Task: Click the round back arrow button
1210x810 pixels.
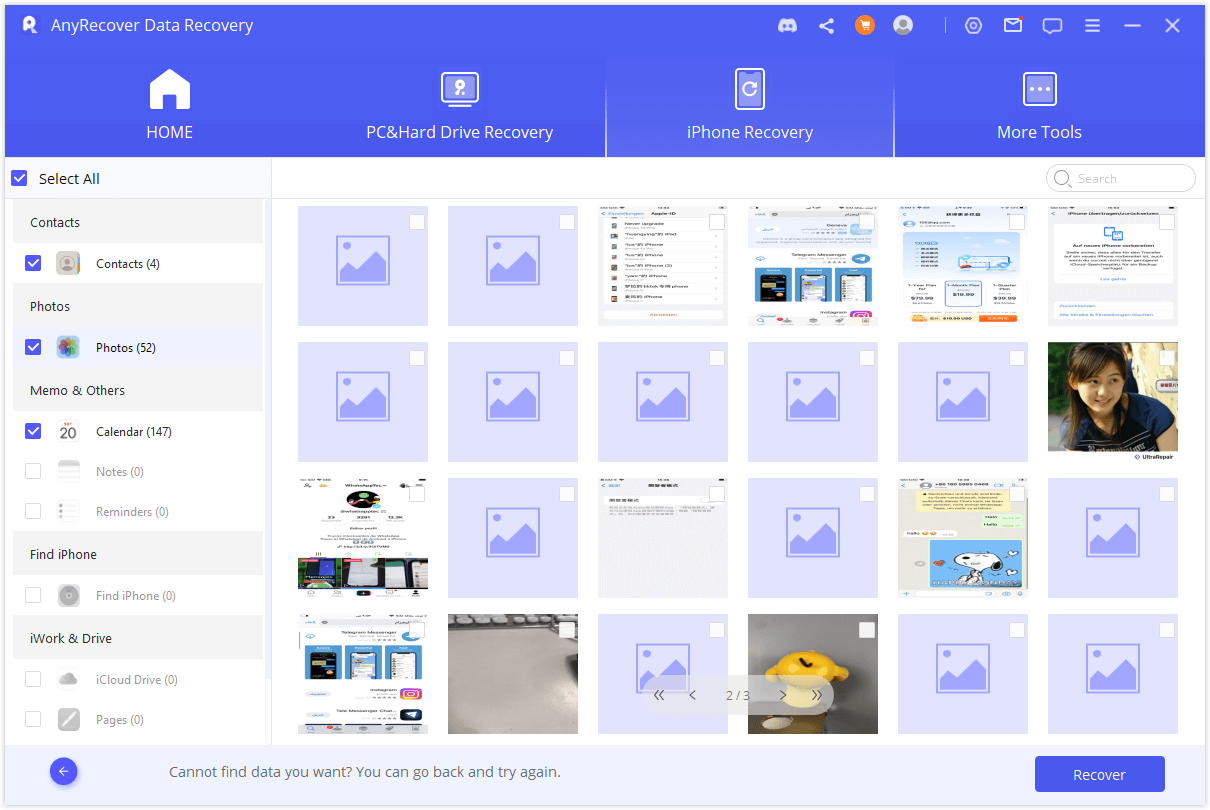Action: [64, 771]
